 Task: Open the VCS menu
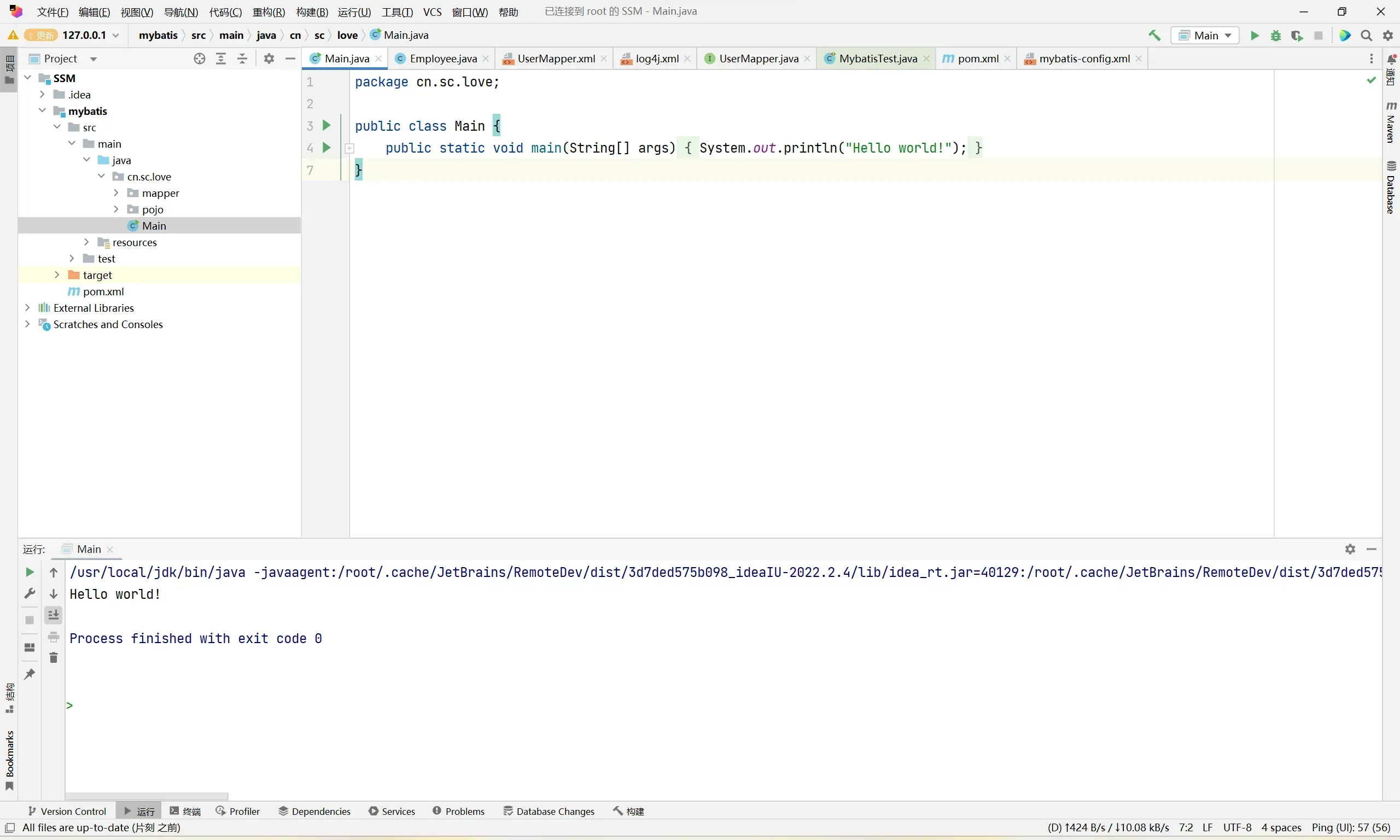[433, 12]
